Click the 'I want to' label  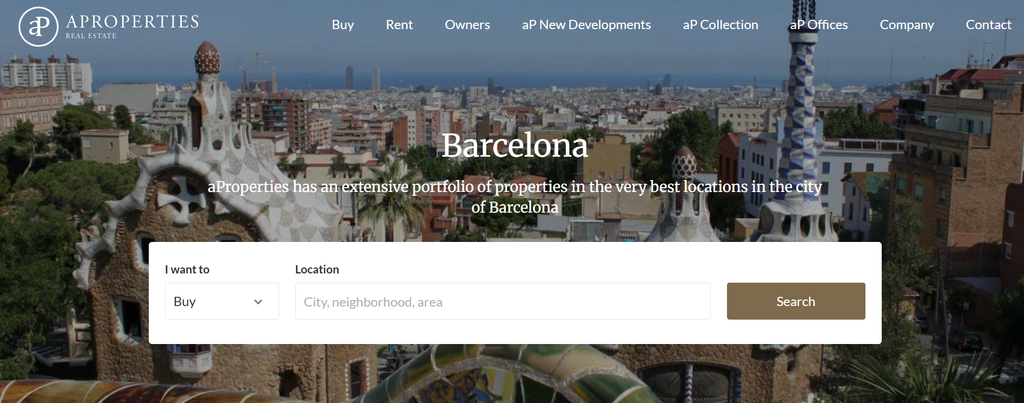point(187,269)
